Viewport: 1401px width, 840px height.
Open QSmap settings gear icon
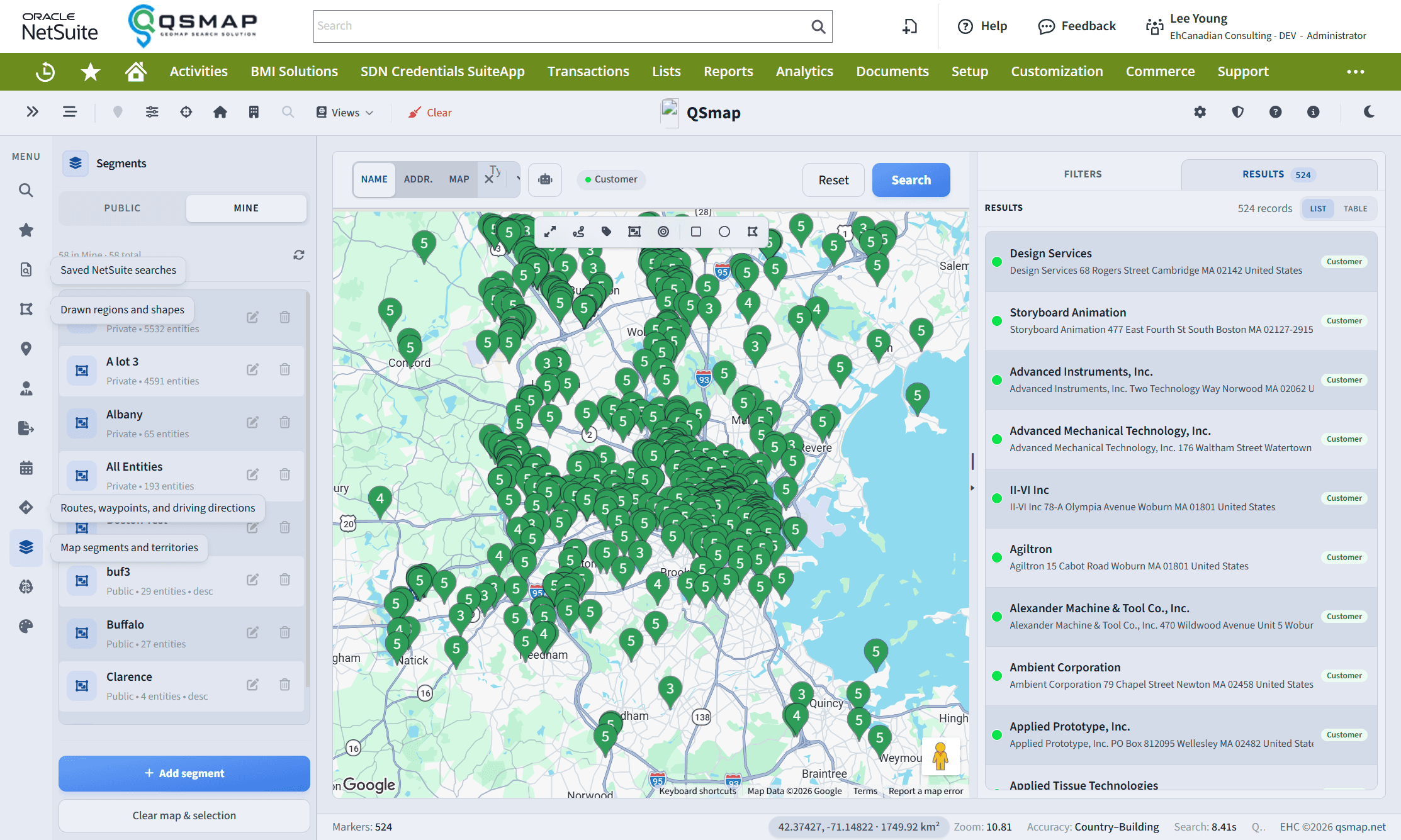(x=1200, y=112)
